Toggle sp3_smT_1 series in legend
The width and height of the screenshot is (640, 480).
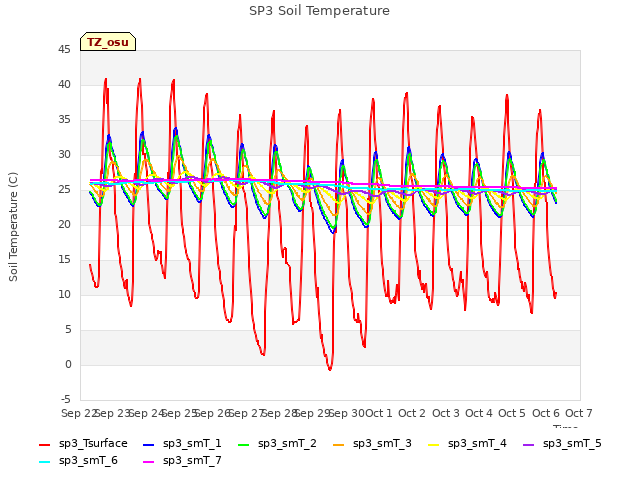[182, 444]
